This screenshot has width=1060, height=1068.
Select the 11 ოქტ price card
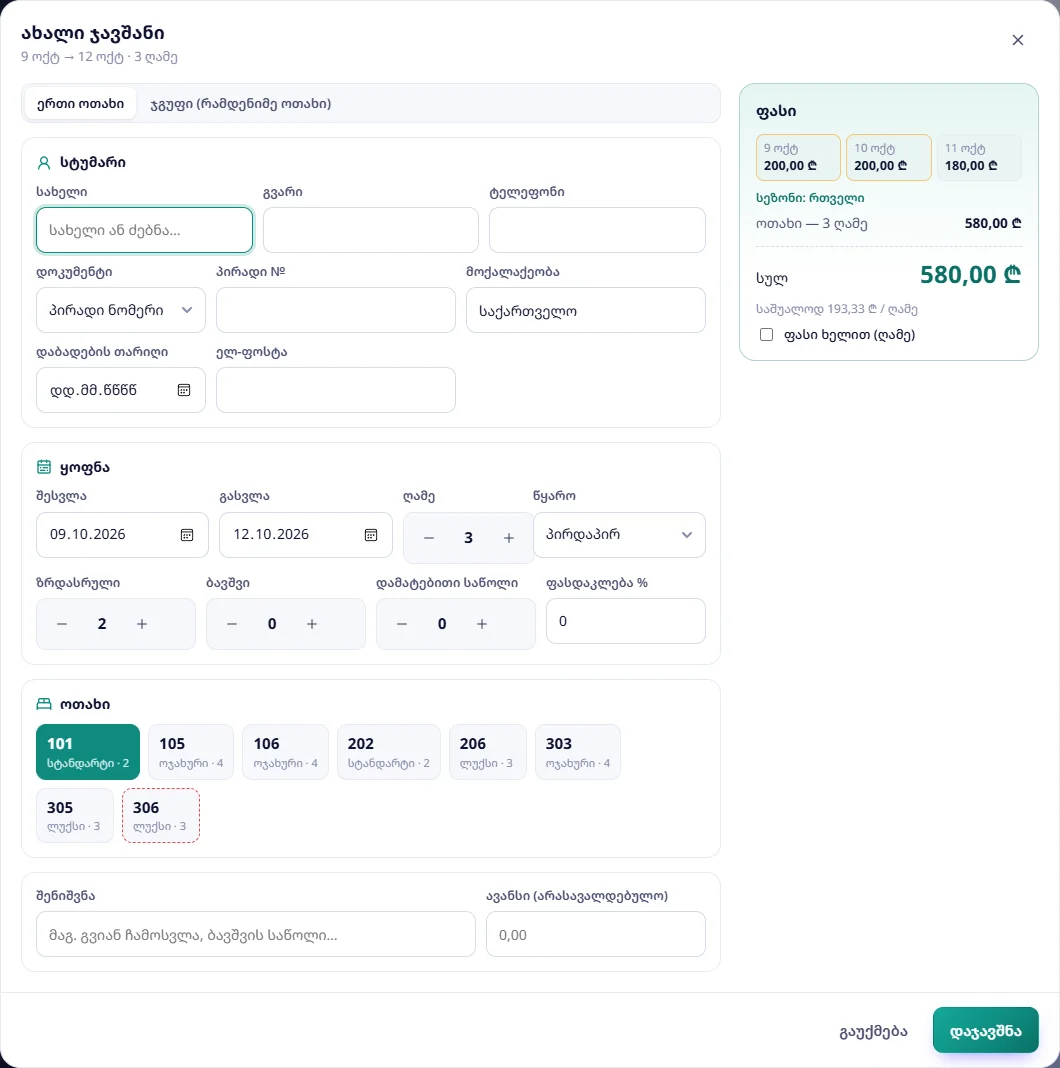(x=980, y=157)
